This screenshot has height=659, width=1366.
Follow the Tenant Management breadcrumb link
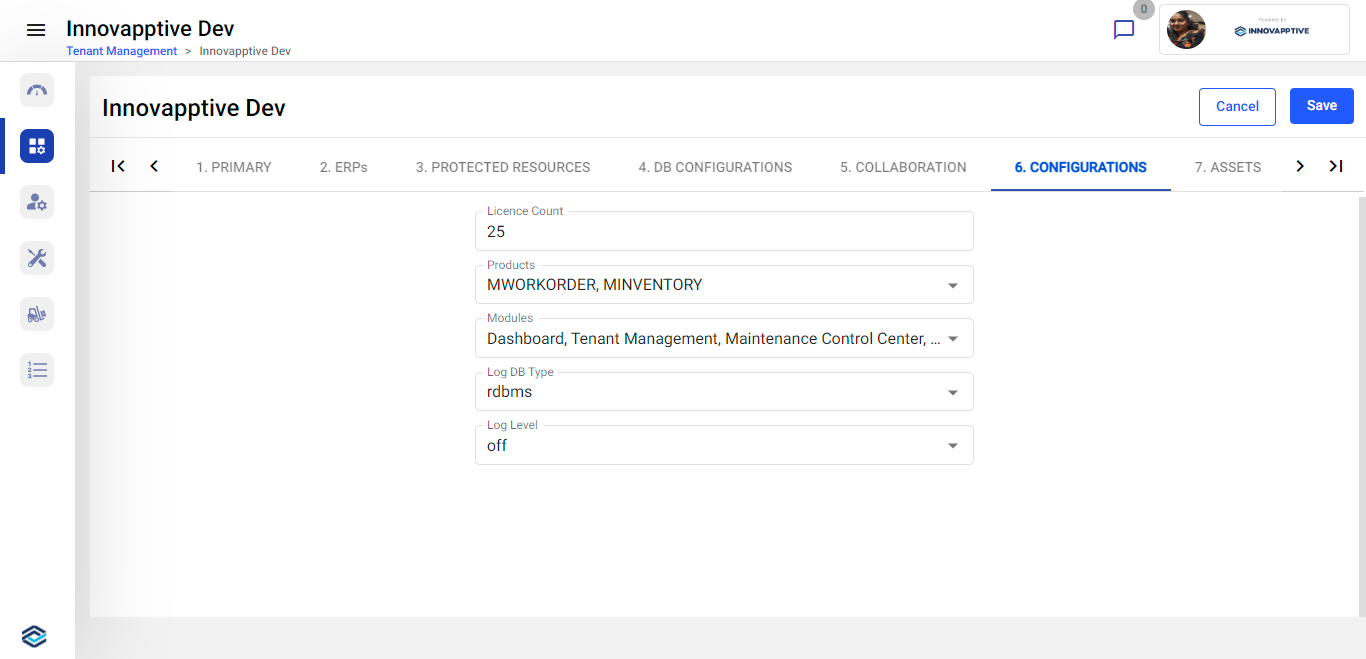pos(122,51)
